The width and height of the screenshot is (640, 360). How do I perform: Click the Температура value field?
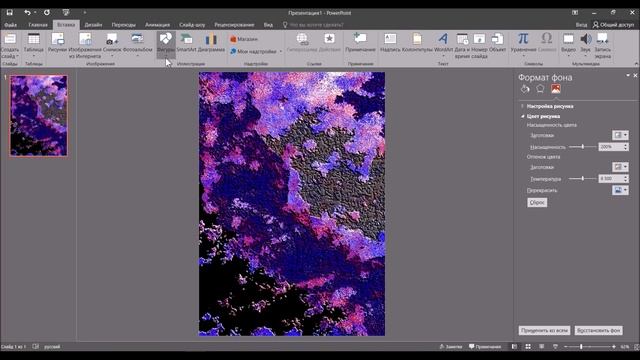tap(611, 178)
